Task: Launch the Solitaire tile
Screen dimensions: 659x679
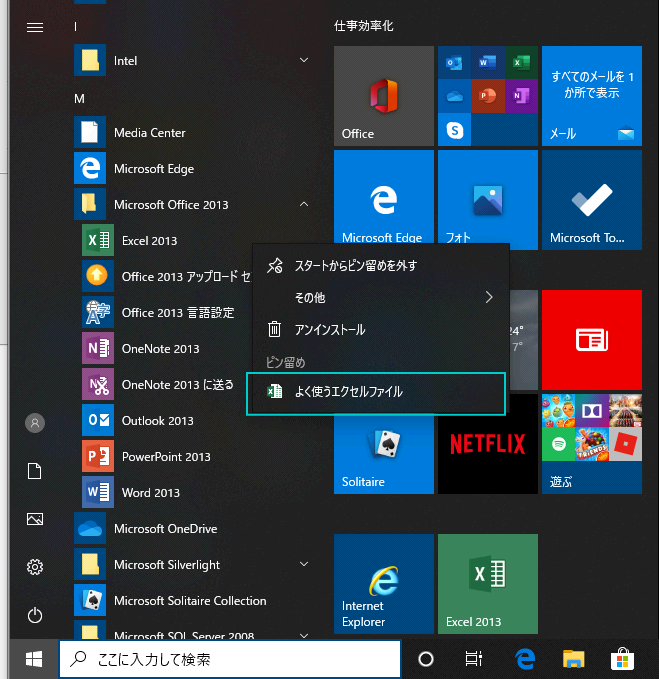Action: 384,453
